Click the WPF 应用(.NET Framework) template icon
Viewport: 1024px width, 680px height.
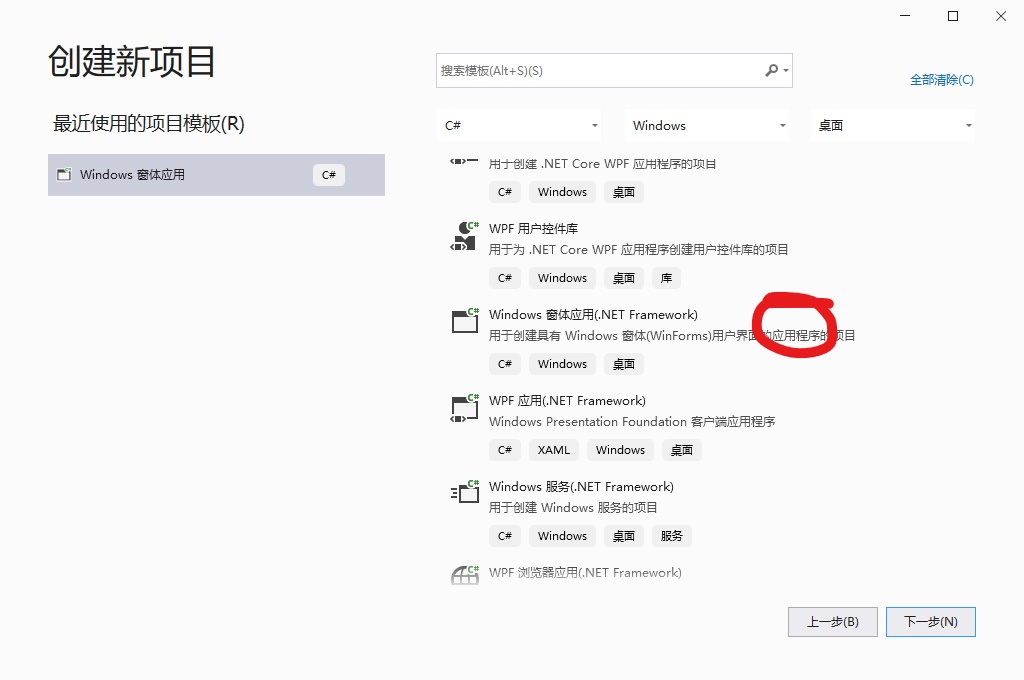tap(465, 408)
